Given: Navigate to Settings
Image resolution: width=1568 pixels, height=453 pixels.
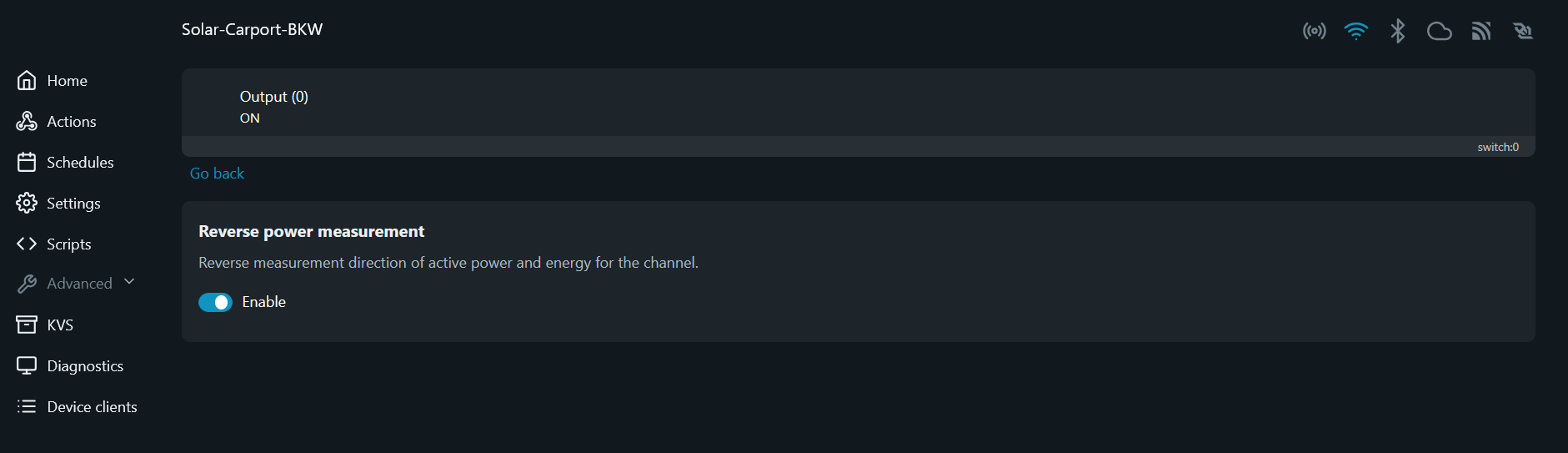Looking at the screenshot, I should point(73,204).
